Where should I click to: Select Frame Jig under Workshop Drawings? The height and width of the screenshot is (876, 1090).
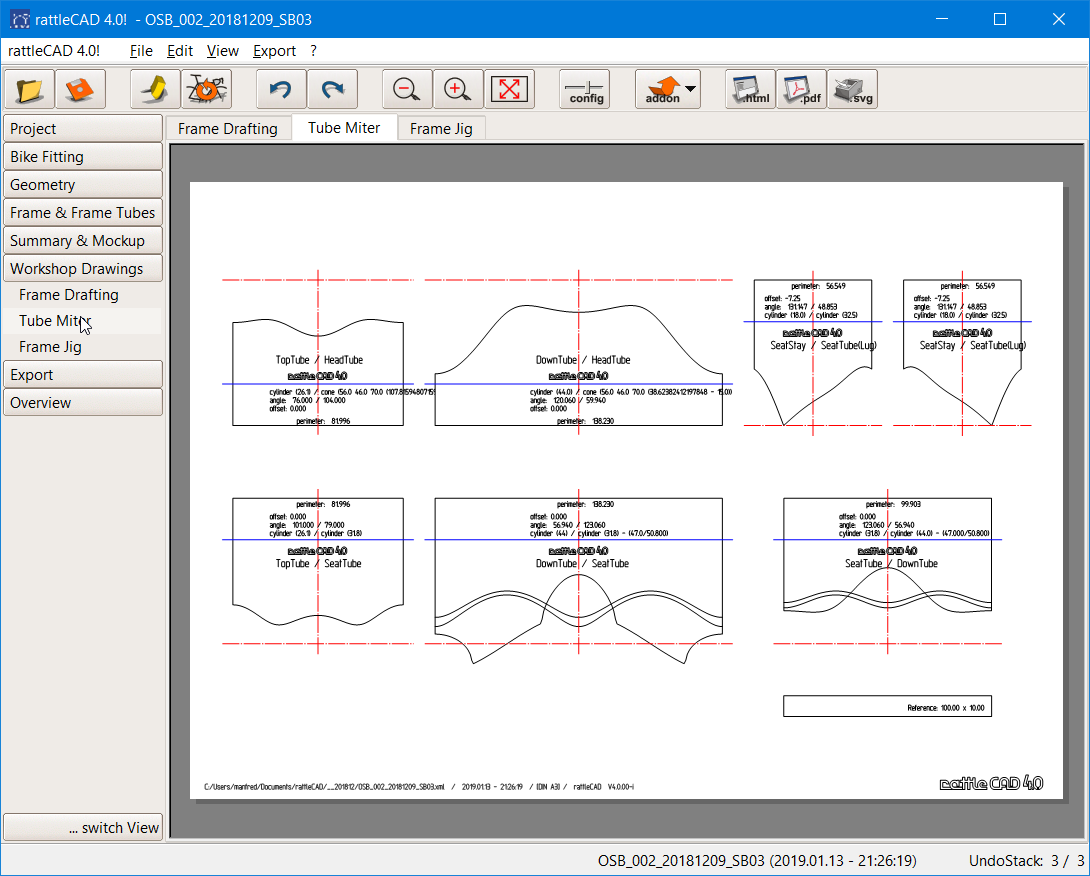click(x=50, y=347)
